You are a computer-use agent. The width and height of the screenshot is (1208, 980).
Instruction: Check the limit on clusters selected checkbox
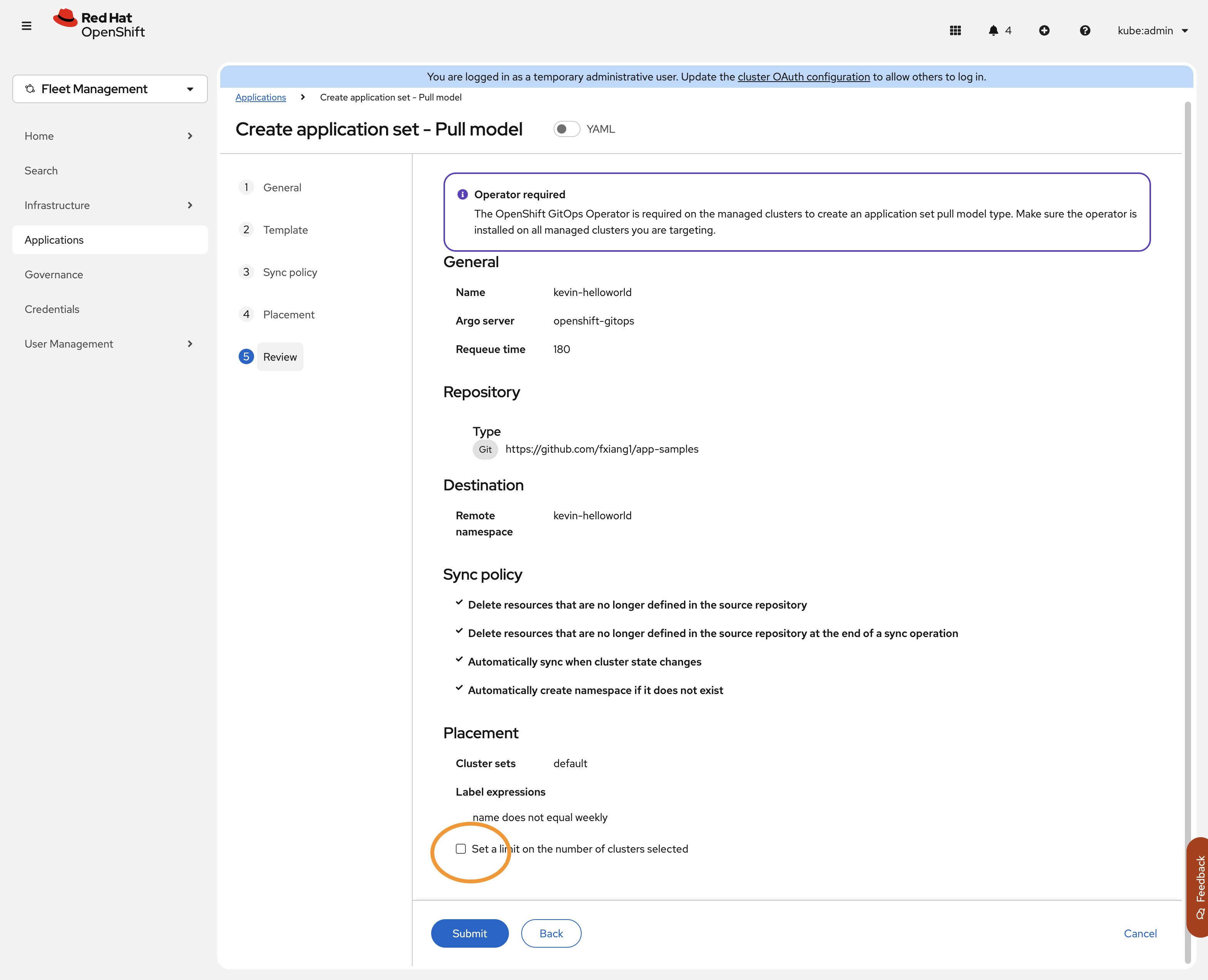(x=461, y=848)
